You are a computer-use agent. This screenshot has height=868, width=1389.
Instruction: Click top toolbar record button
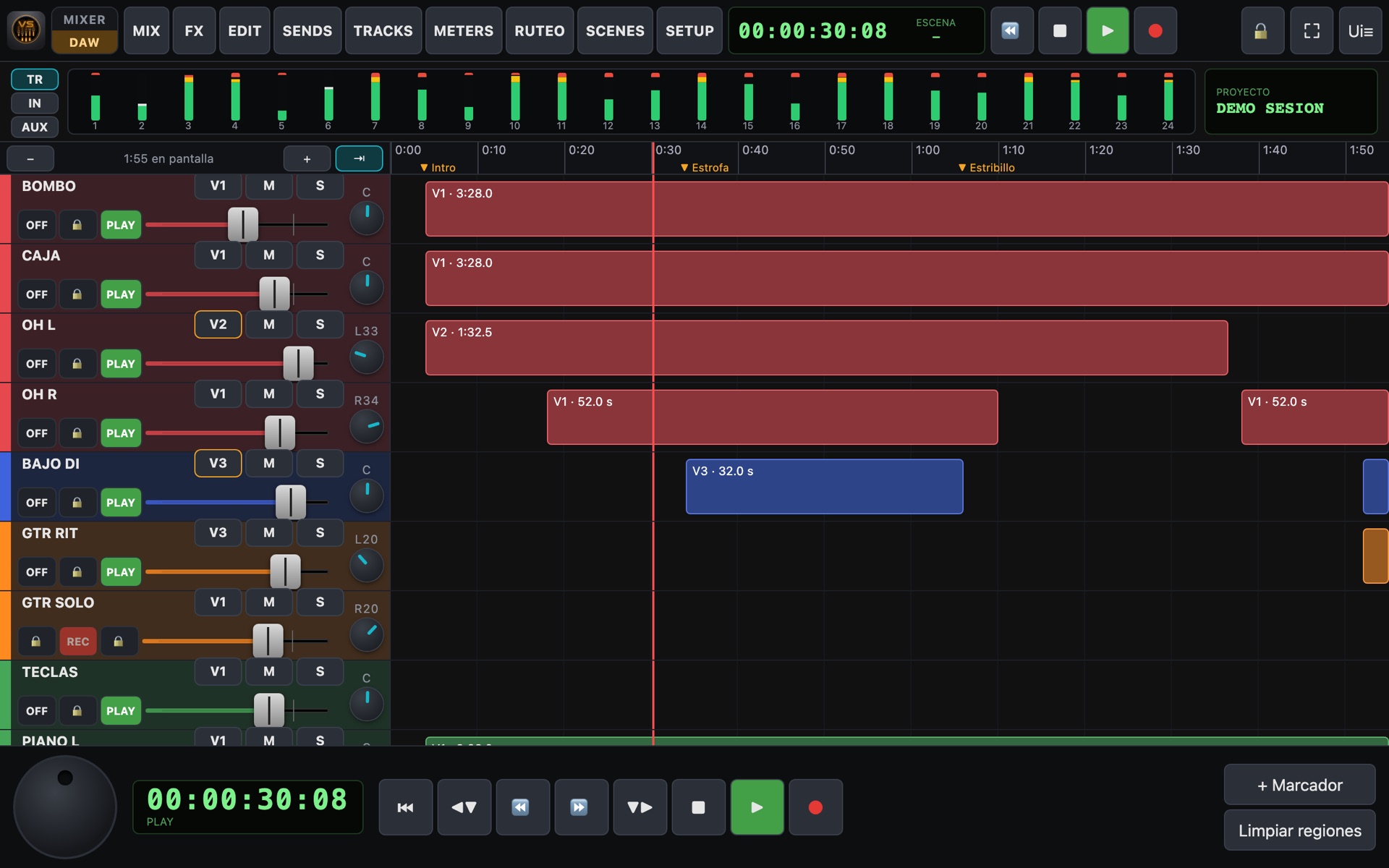click(1155, 31)
